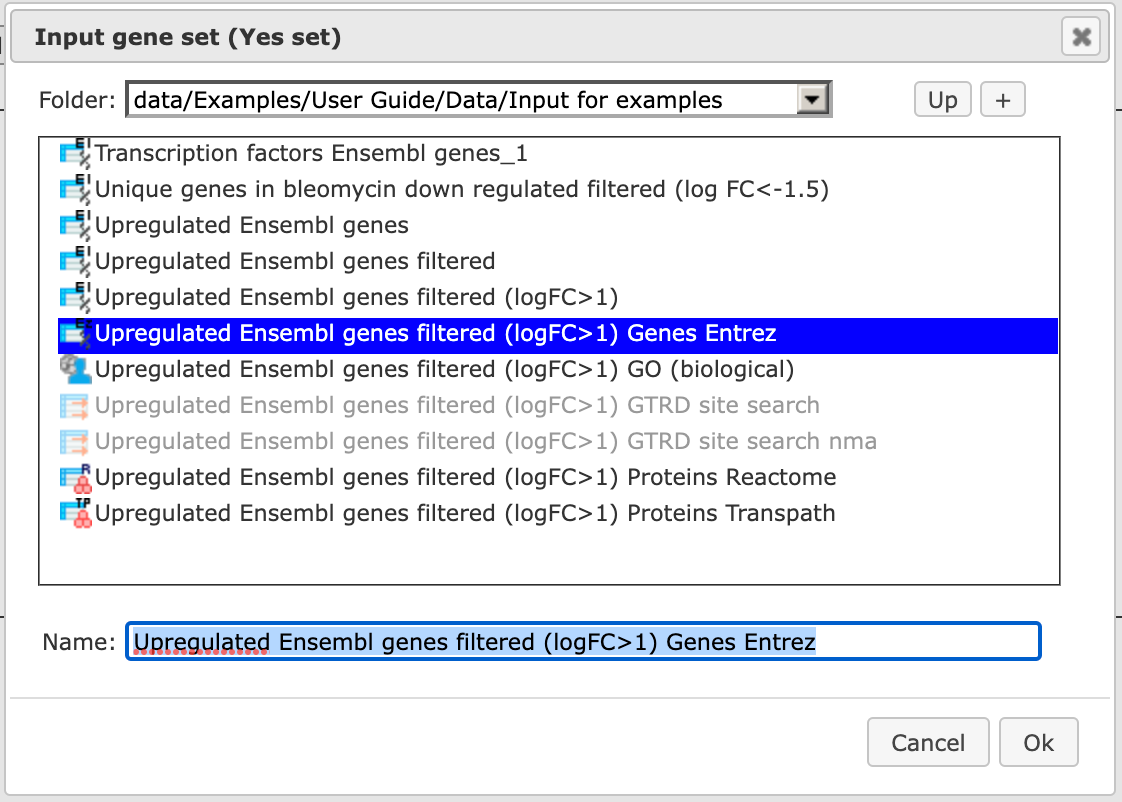This screenshot has width=1122, height=802.
Task: Click the GTRD site search track icon
Action: [x=74, y=406]
